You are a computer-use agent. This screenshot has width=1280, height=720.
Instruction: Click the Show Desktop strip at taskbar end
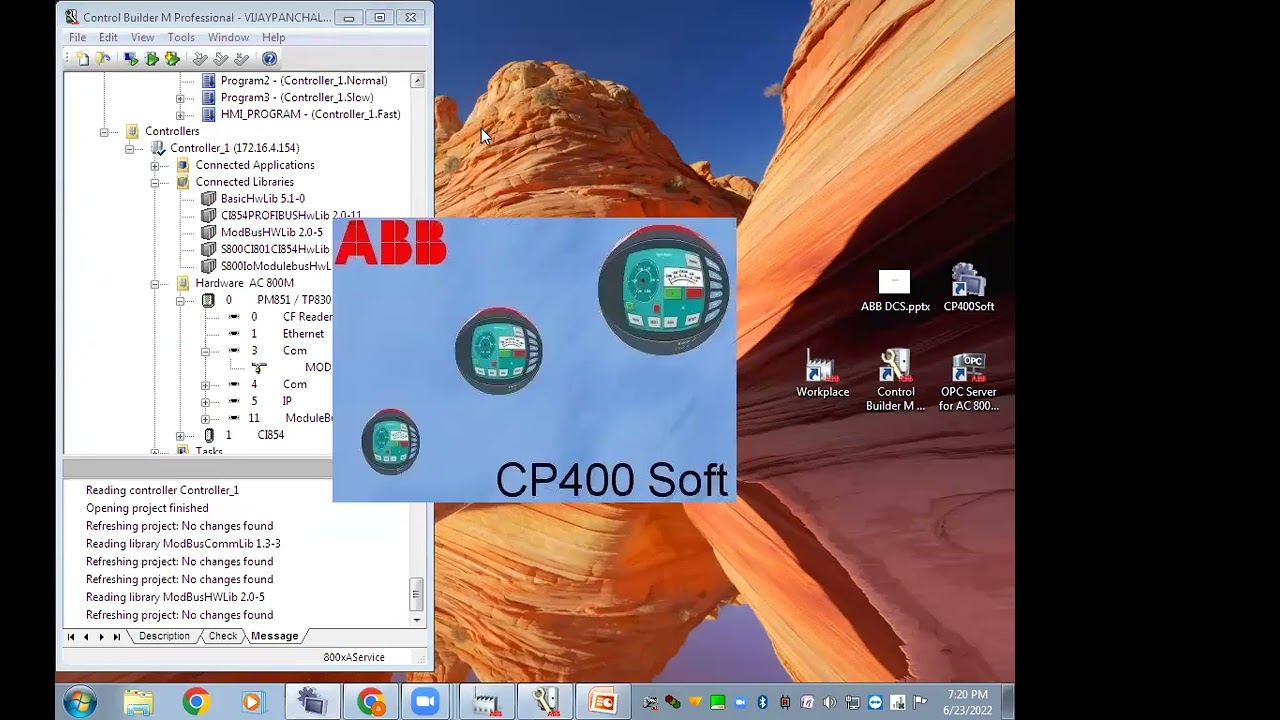click(x=1008, y=702)
